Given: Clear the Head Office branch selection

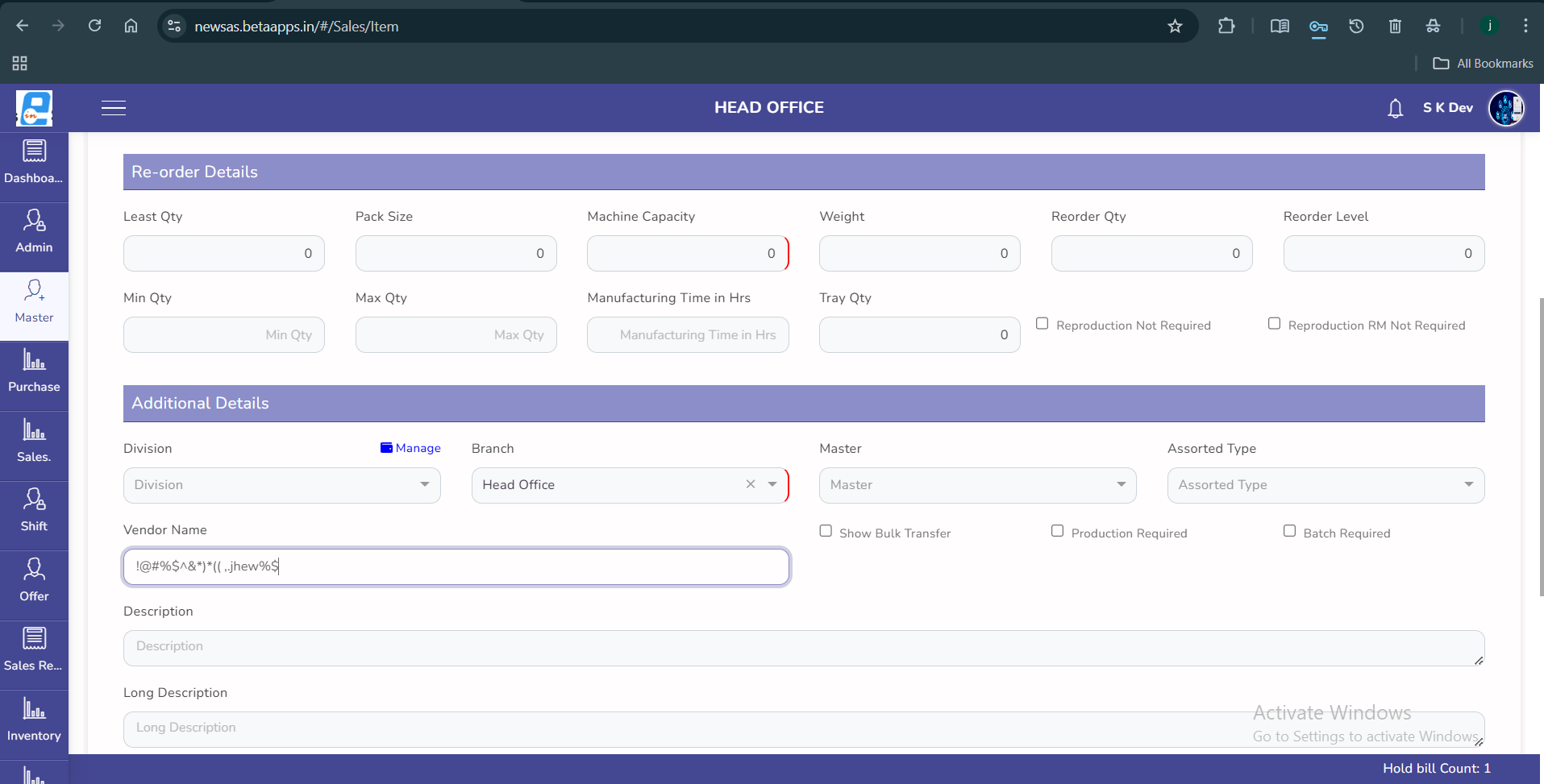Looking at the screenshot, I should [x=751, y=484].
